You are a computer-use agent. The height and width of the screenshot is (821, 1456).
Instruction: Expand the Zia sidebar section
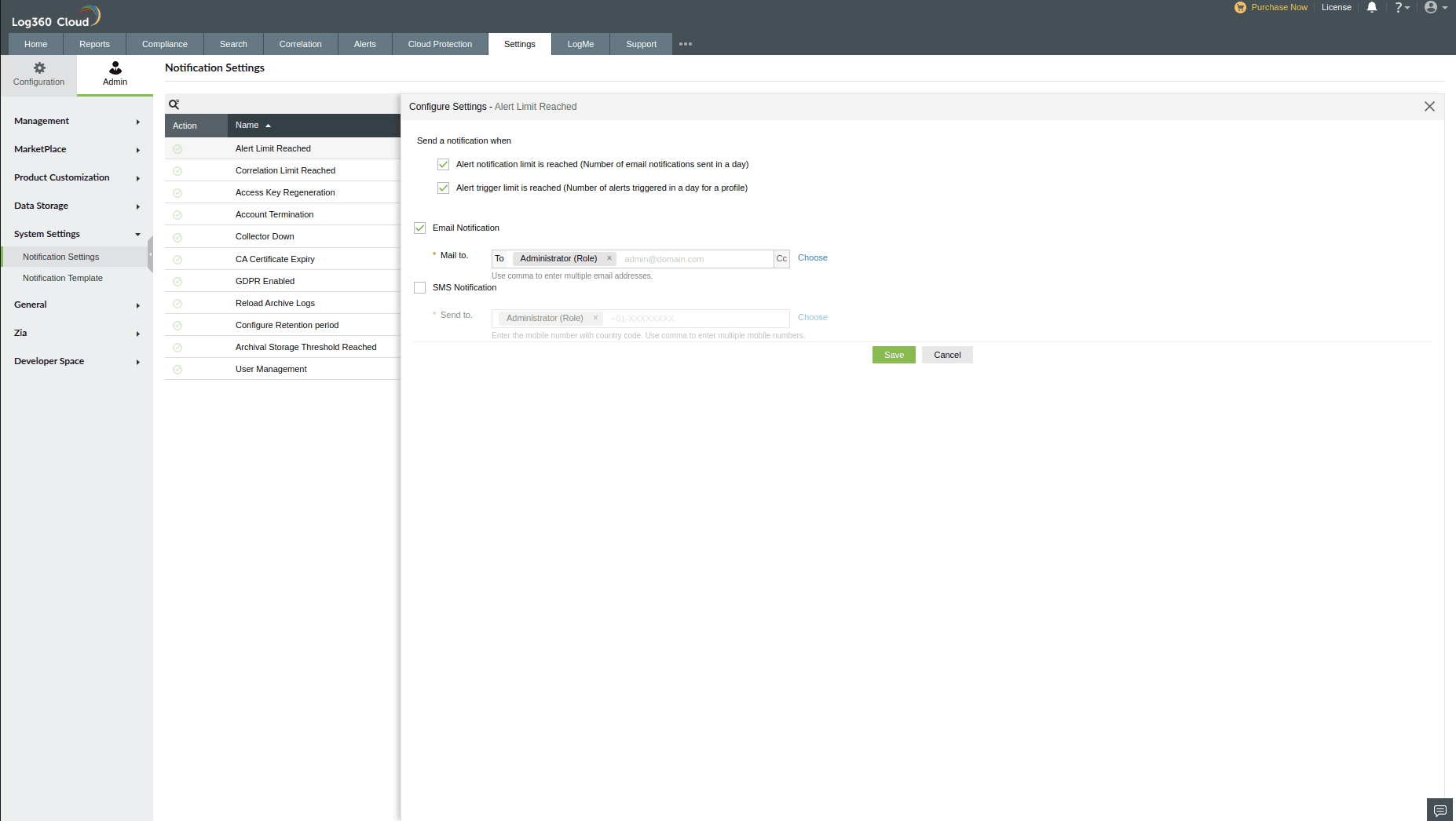tap(76, 333)
